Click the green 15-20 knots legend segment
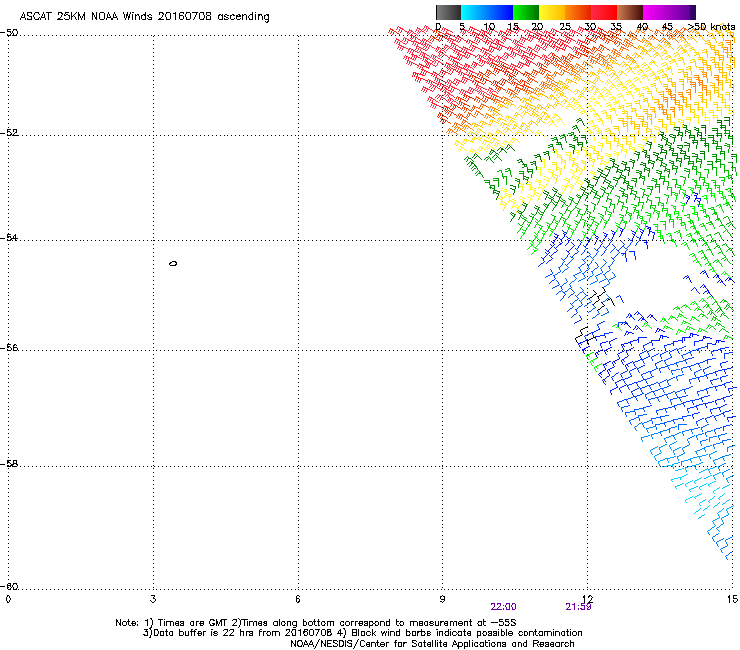 (526, 12)
